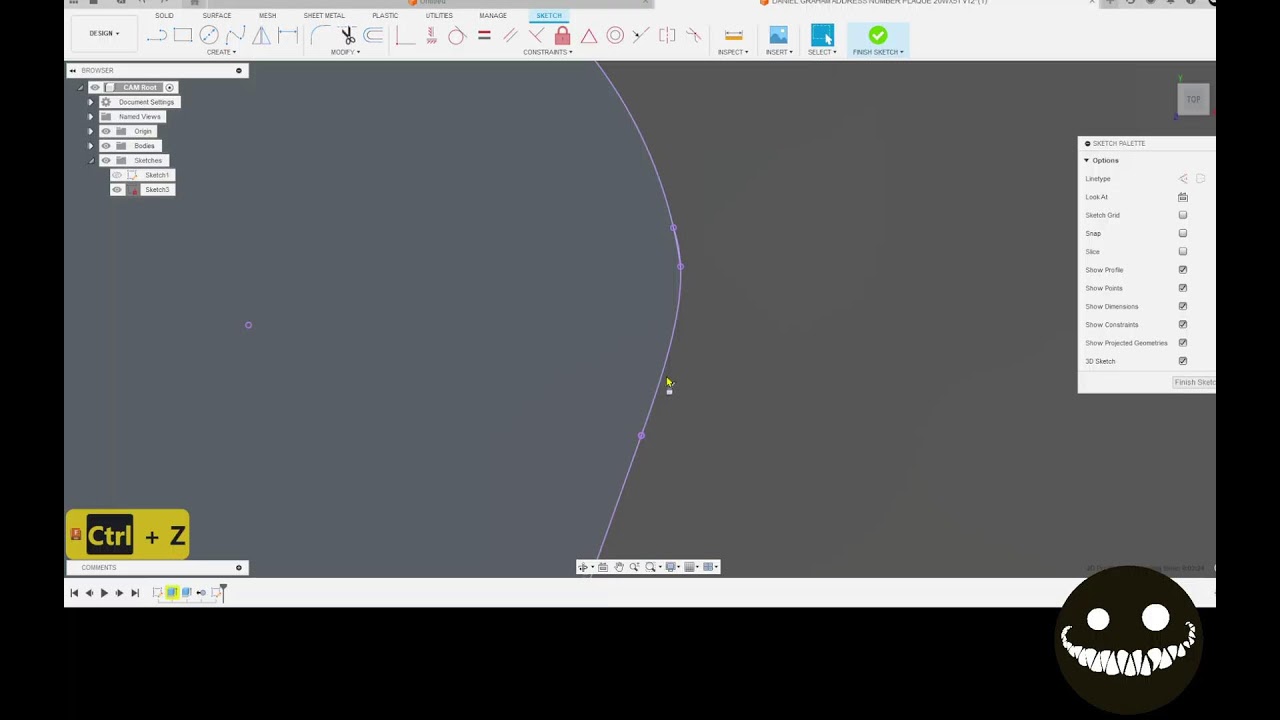Image resolution: width=1280 pixels, height=720 pixels.
Task: Select the Trim scissors tool
Action: coord(347,36)
